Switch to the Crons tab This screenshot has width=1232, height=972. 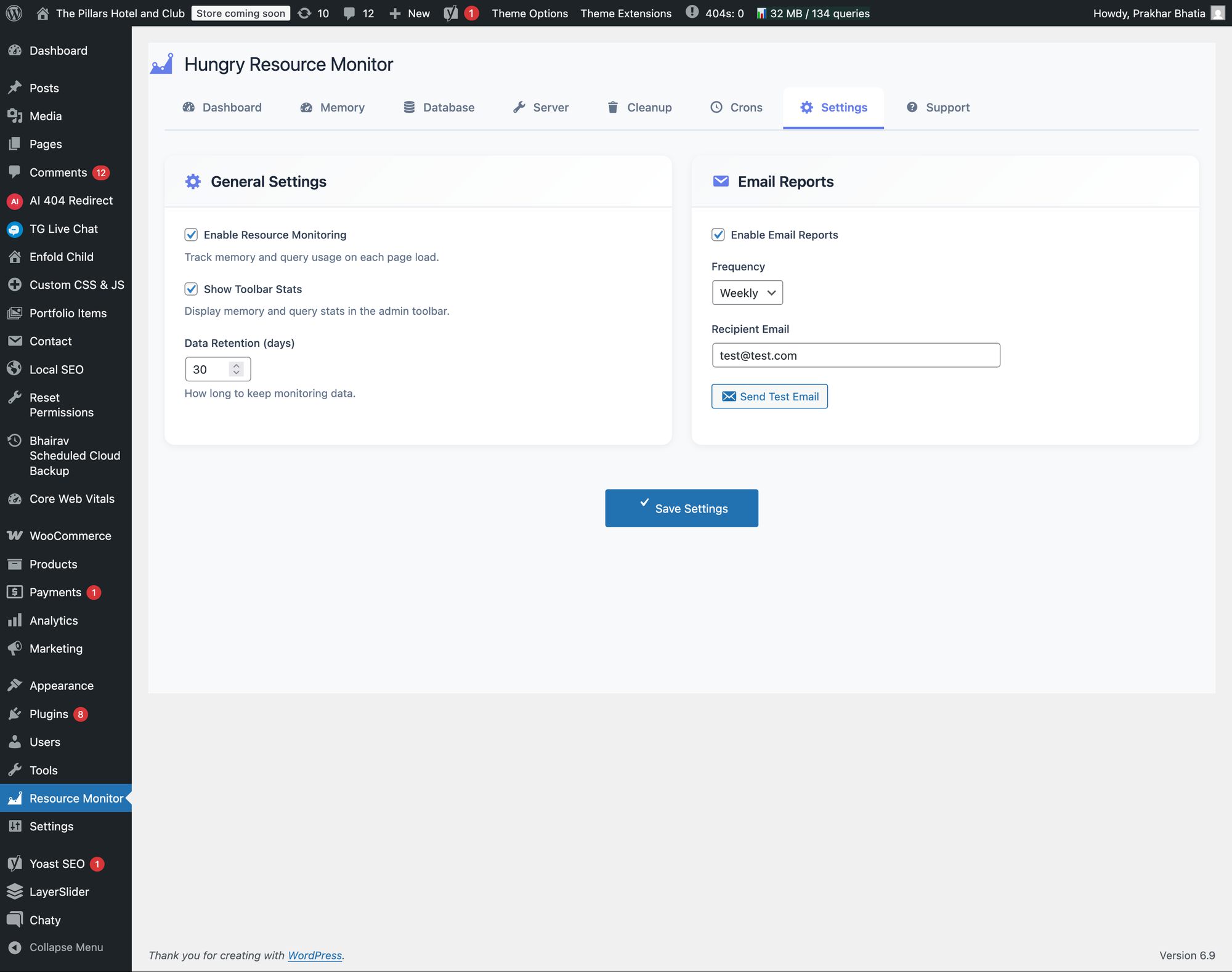[x=737, y=107]
